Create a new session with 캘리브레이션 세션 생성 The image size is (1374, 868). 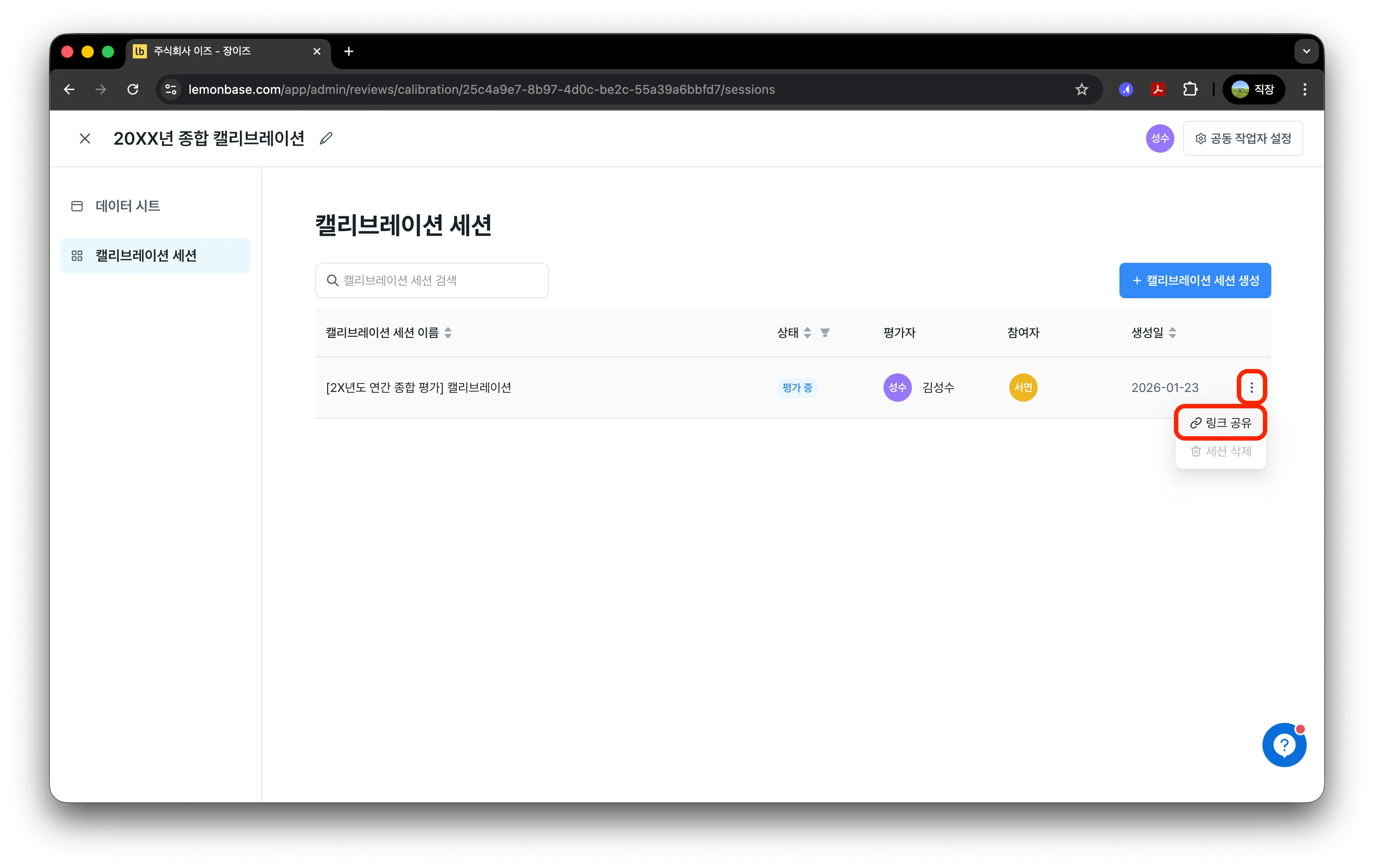(1195, 280)
